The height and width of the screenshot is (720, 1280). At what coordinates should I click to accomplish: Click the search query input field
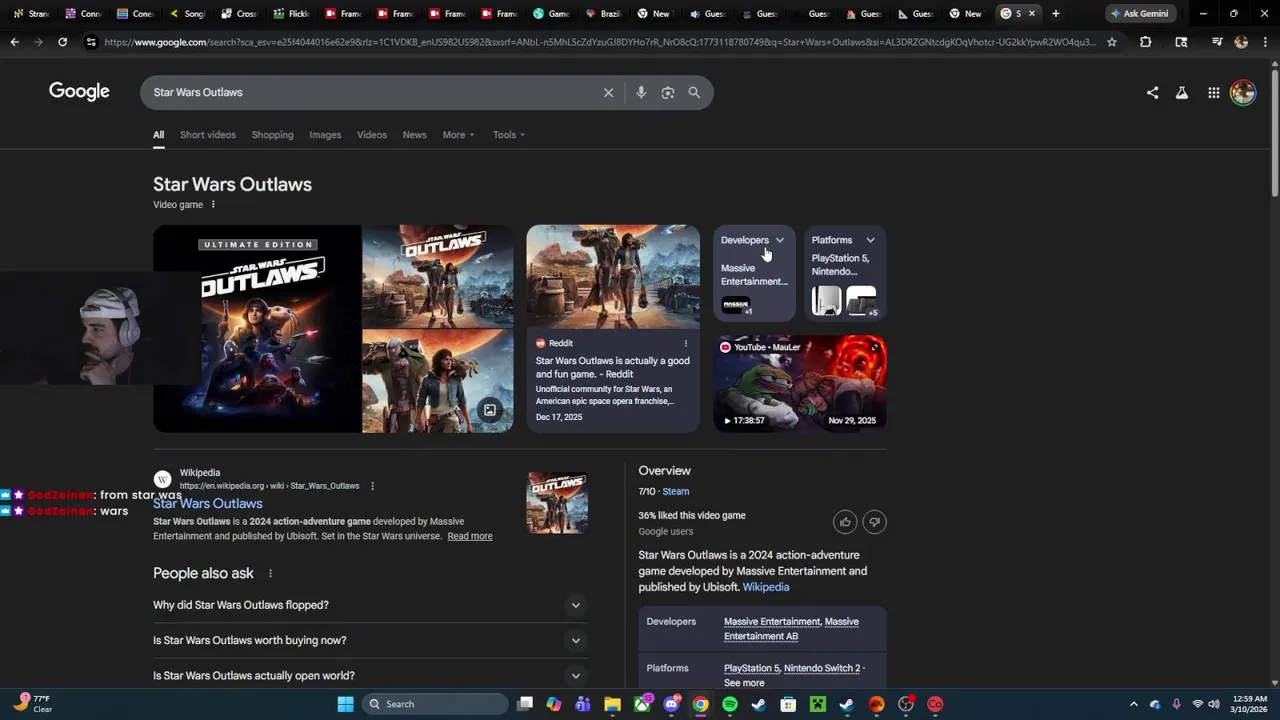pos(370,92)
